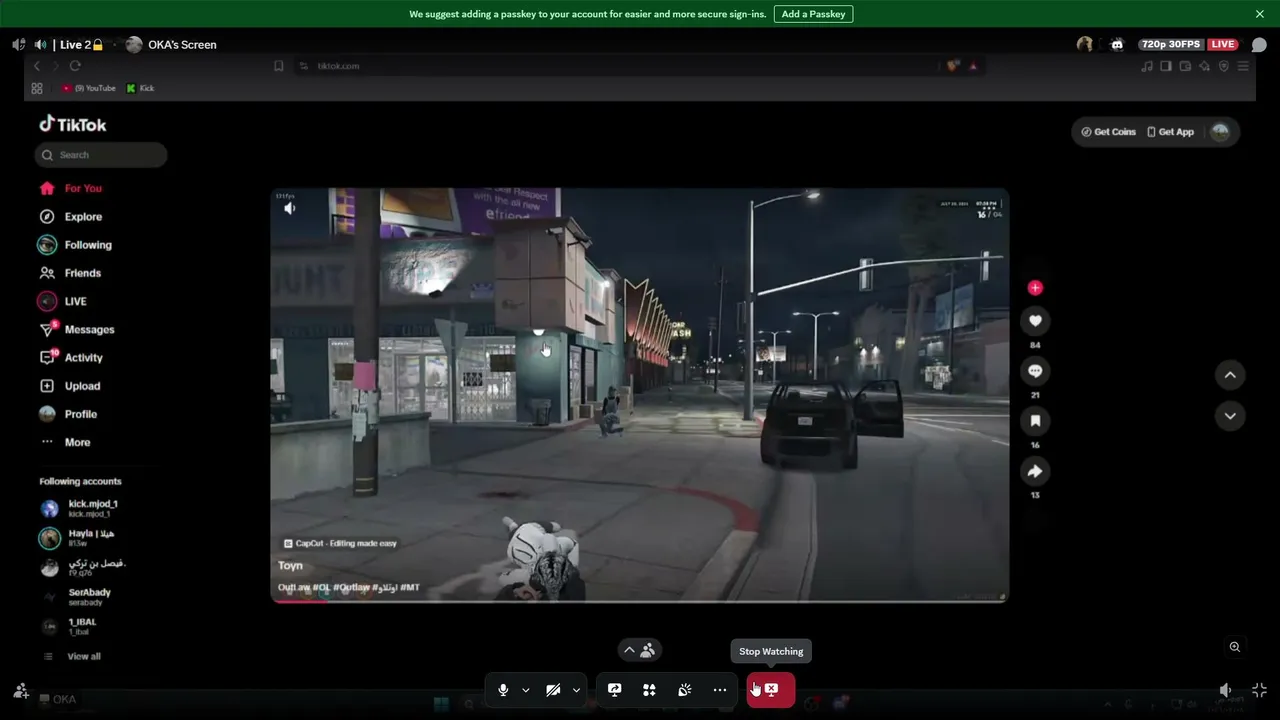Click the speaker icon beside Live 2

pyautogui.click(x=40, y=45)
